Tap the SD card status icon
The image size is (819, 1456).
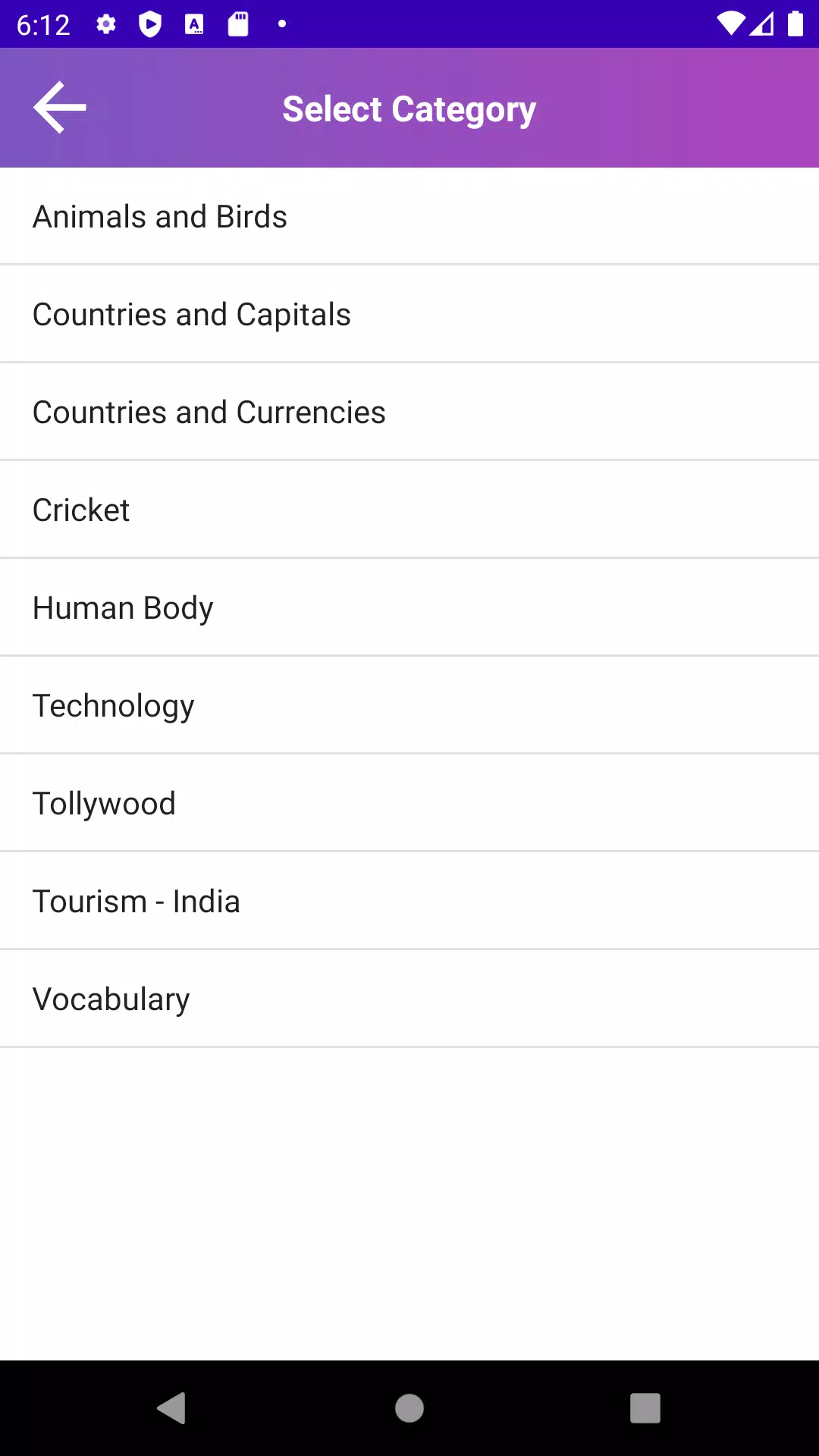click(x=238, y=24)
